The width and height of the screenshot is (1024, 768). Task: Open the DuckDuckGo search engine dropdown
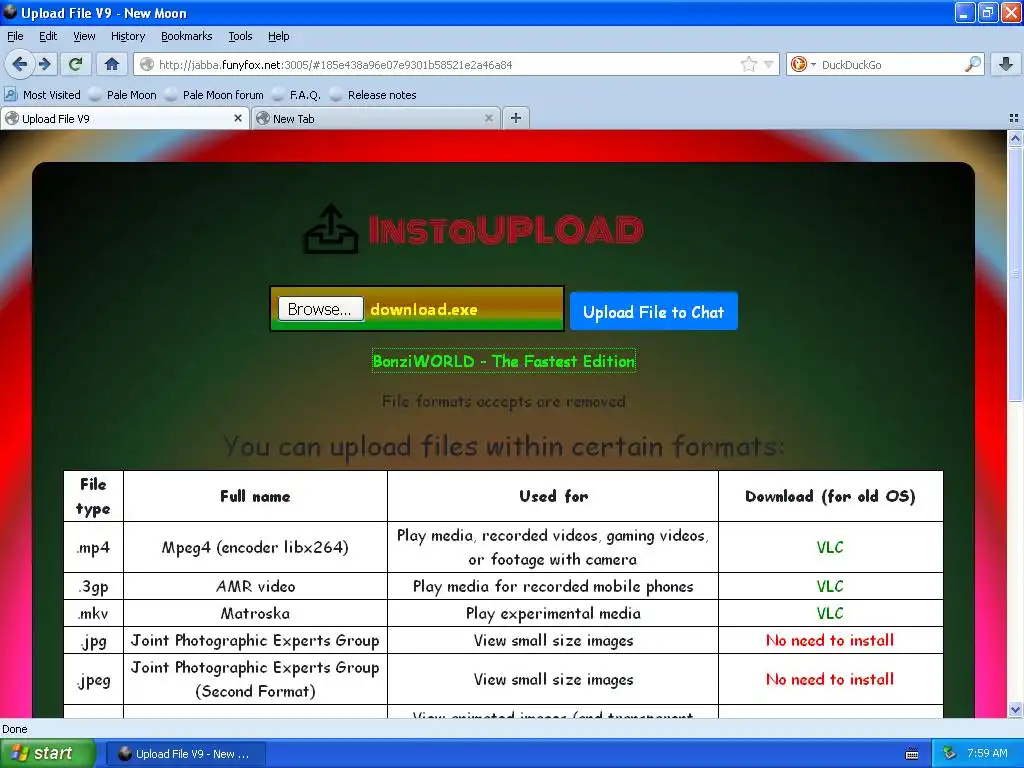(803, 64)
